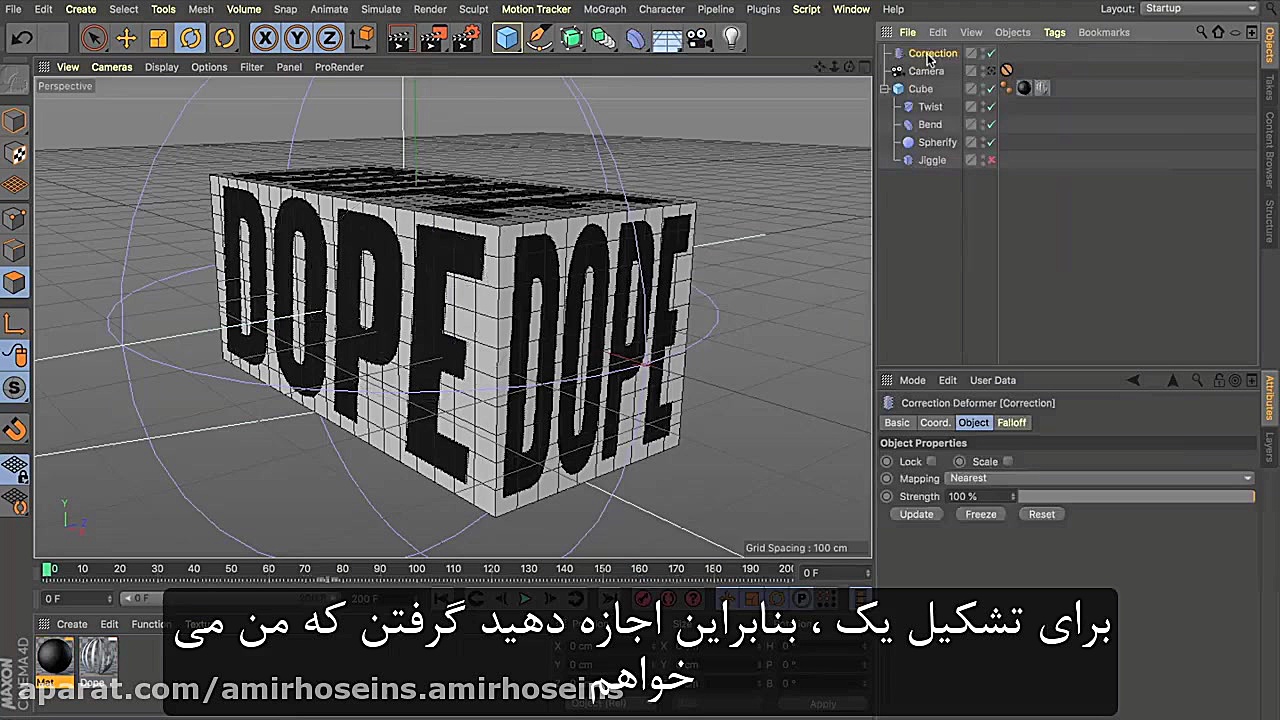Activate the Scale tool icon
Screen dimensions: 1280x720
tap(158, 39)
